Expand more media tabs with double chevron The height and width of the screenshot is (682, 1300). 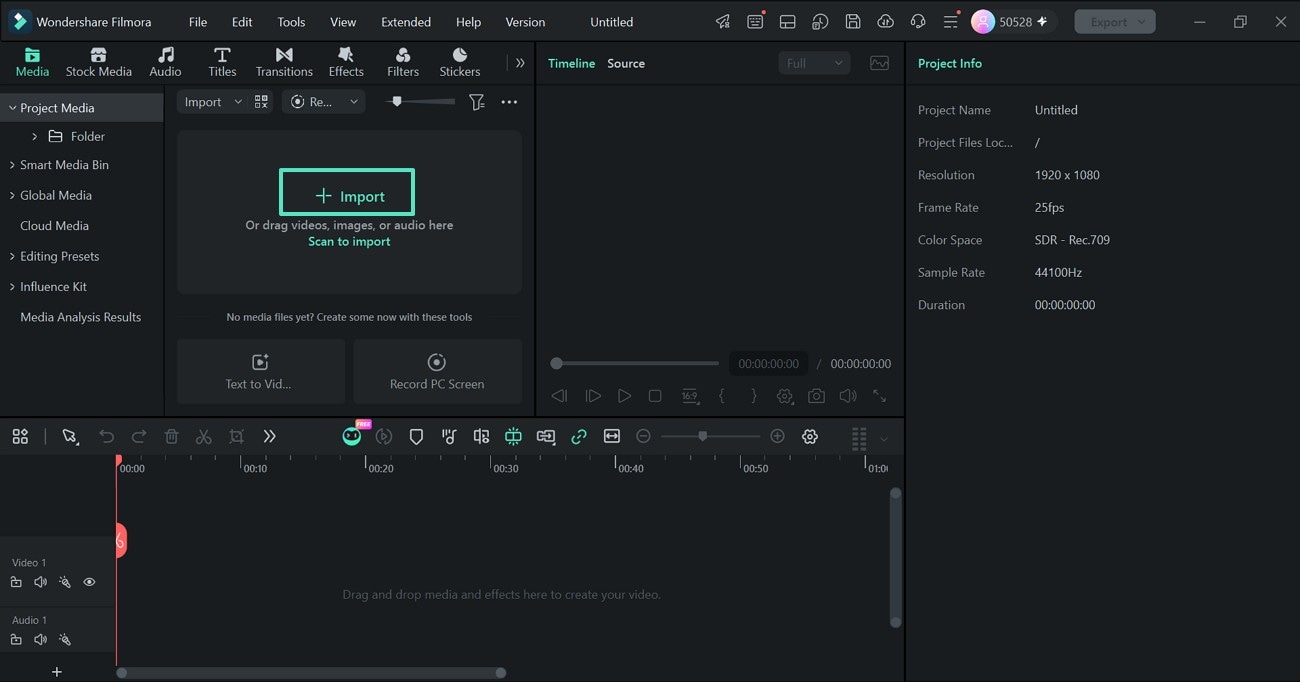(520, 63)
